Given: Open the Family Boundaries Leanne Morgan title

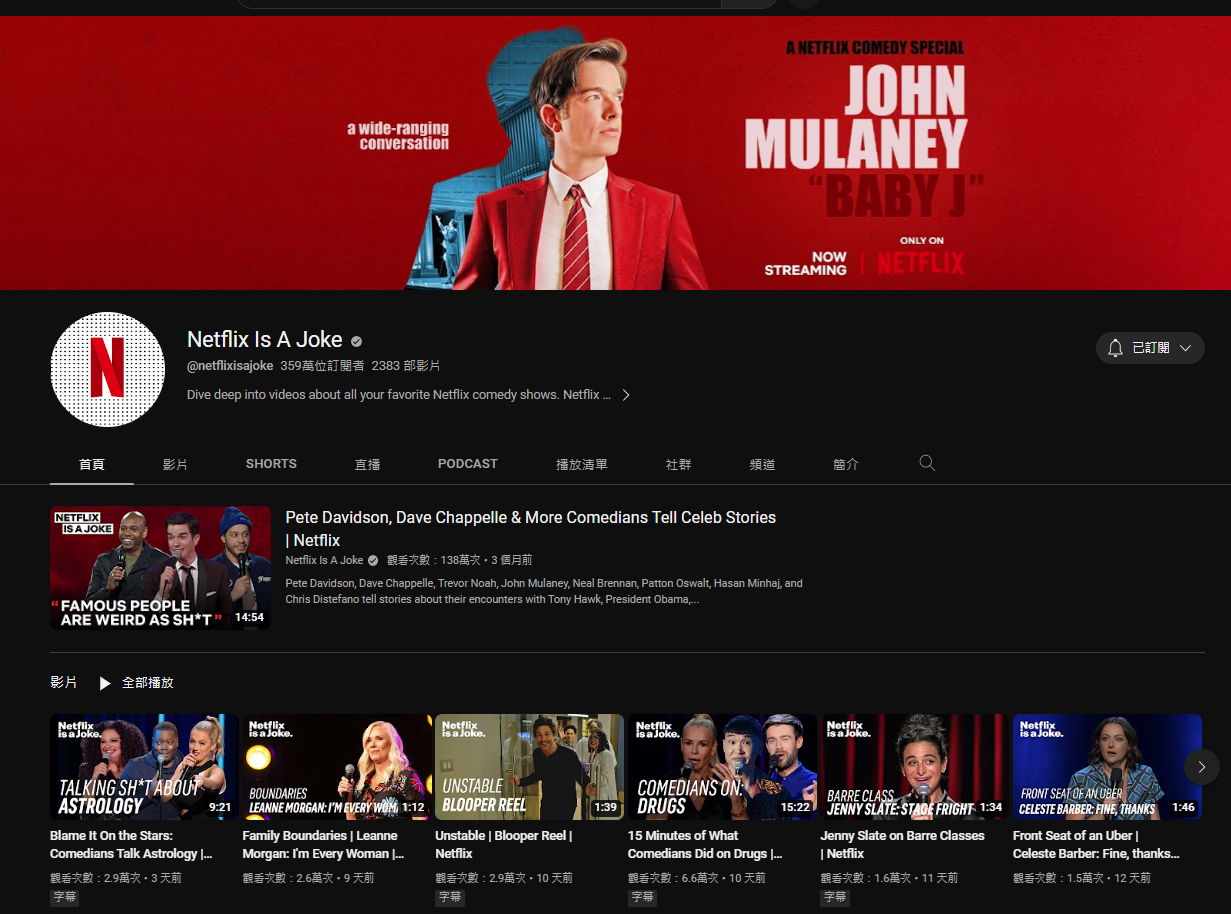Looking at the screenshot, I should click(x=323, y=845).
